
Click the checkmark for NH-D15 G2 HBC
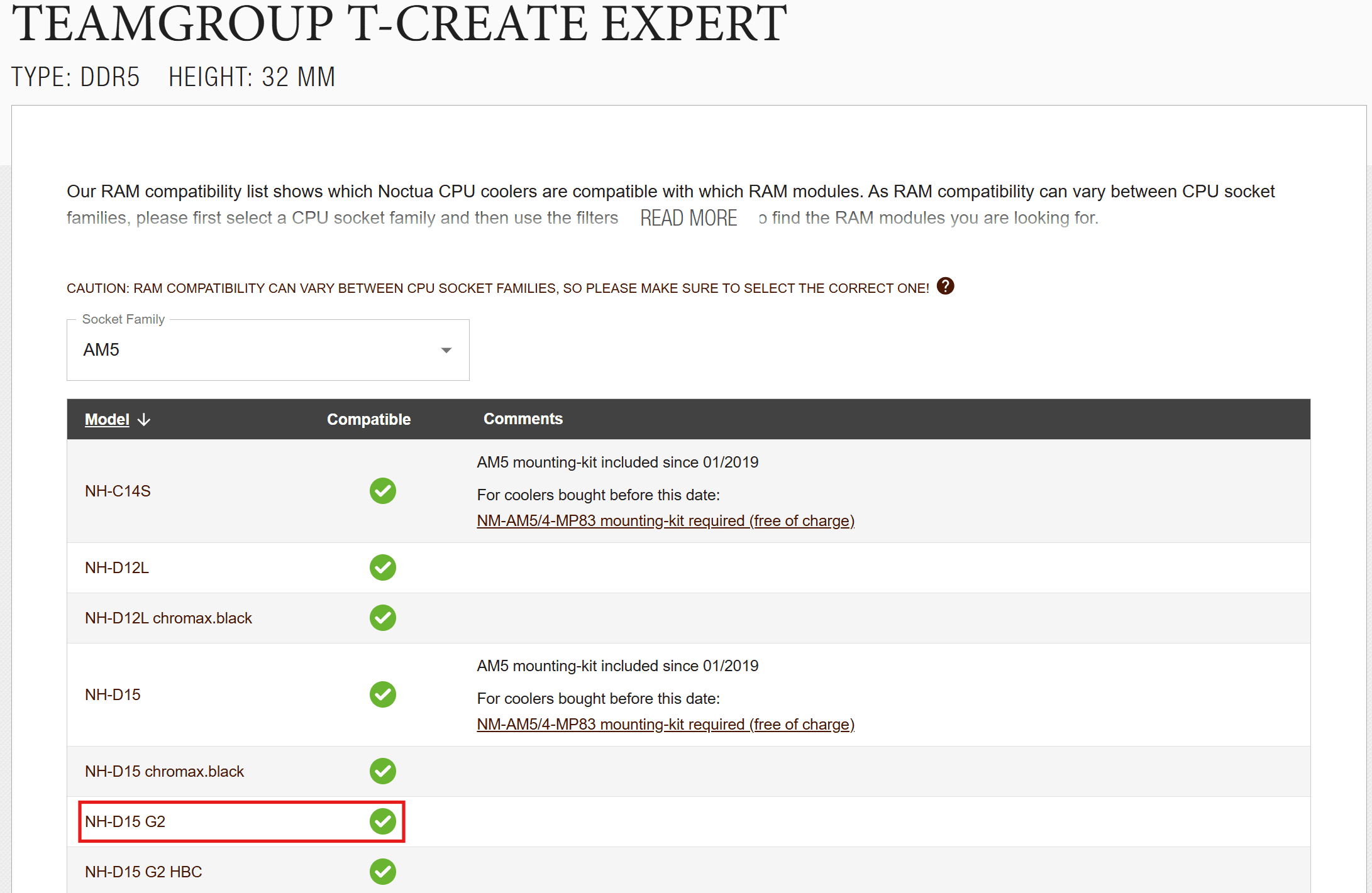[x=382, y=872]
